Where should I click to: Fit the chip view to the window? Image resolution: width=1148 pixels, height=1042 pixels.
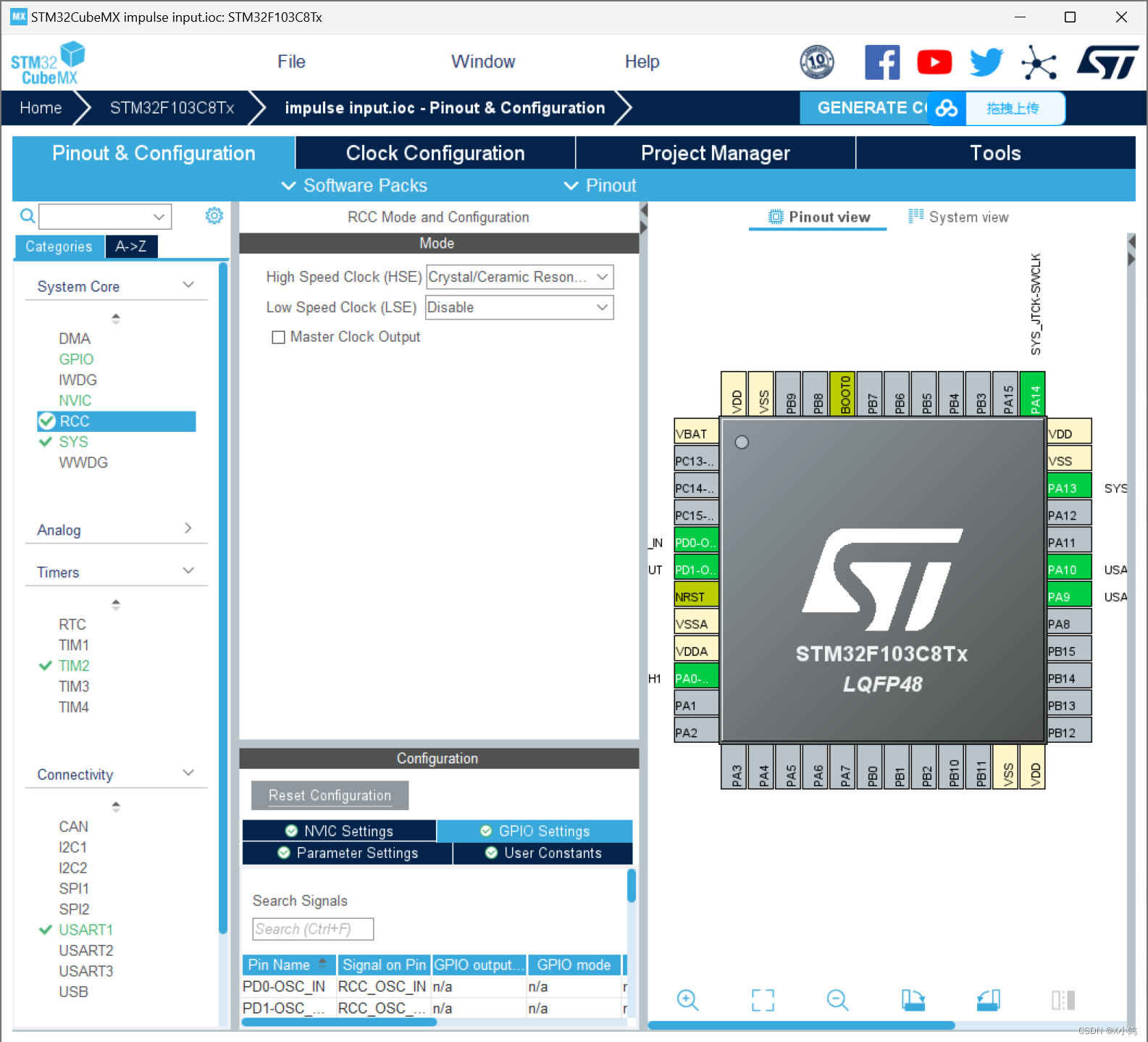point(763,1001)
